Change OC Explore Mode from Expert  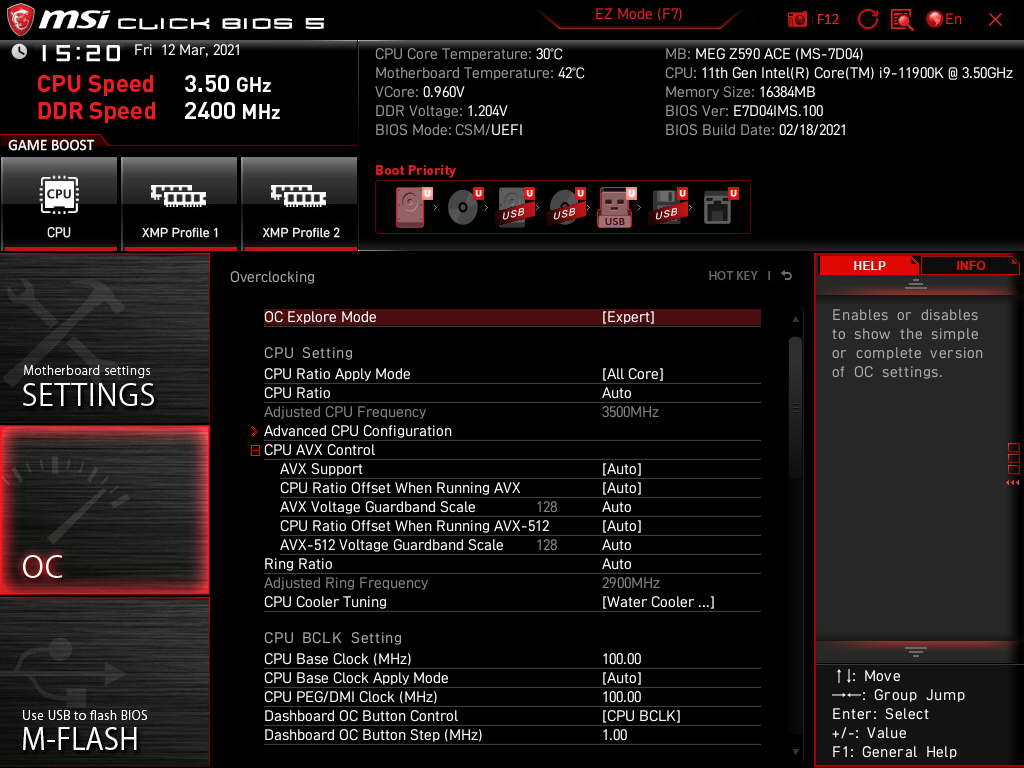[x=512, y=317]
